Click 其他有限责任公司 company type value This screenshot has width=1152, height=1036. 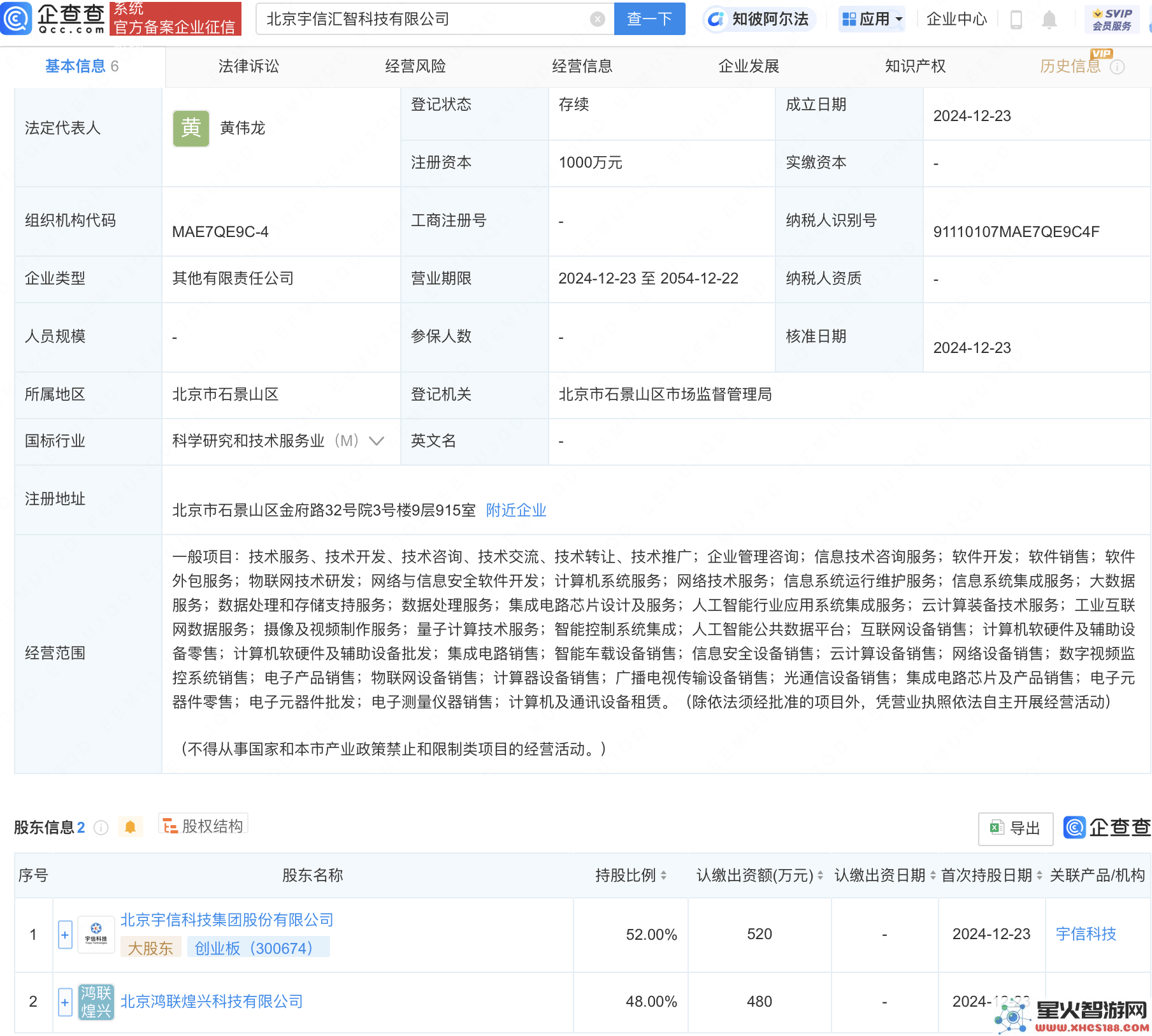(233, 278)
